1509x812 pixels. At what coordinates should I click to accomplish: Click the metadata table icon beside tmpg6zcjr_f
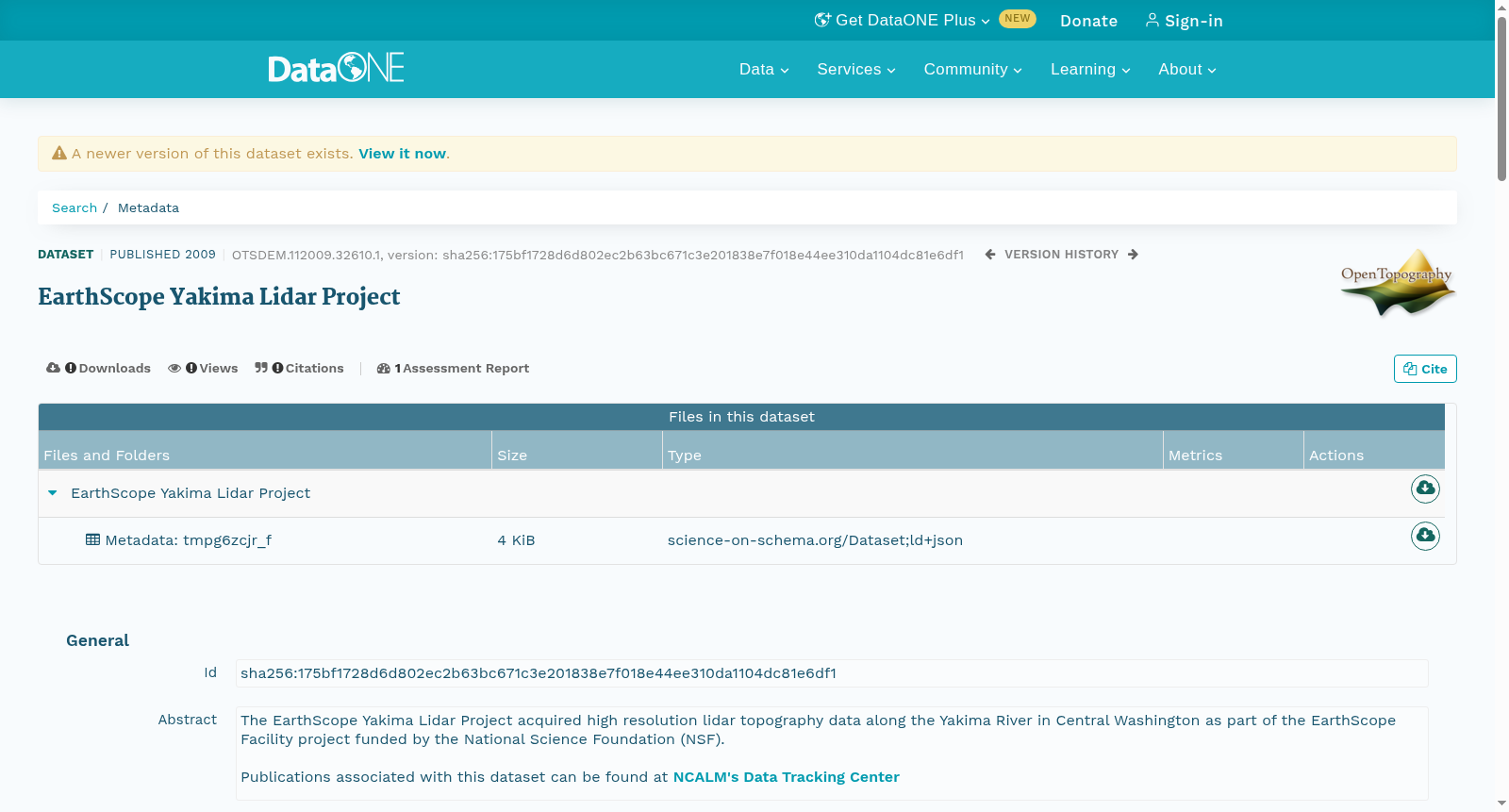[x=92, y=539]
